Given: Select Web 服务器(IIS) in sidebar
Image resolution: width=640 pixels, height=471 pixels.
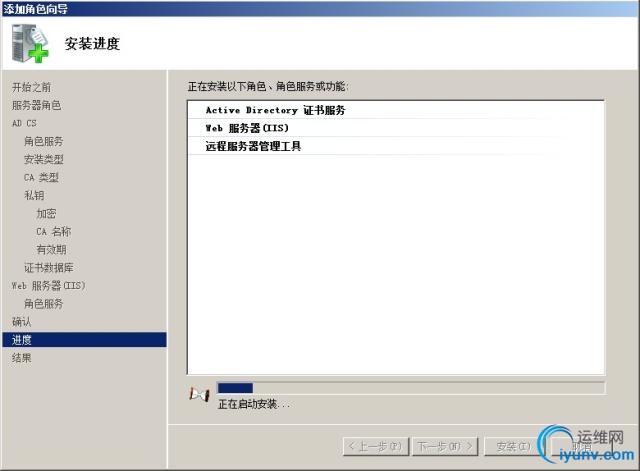Looking at the screenshot, I should (x=49, y=286).
